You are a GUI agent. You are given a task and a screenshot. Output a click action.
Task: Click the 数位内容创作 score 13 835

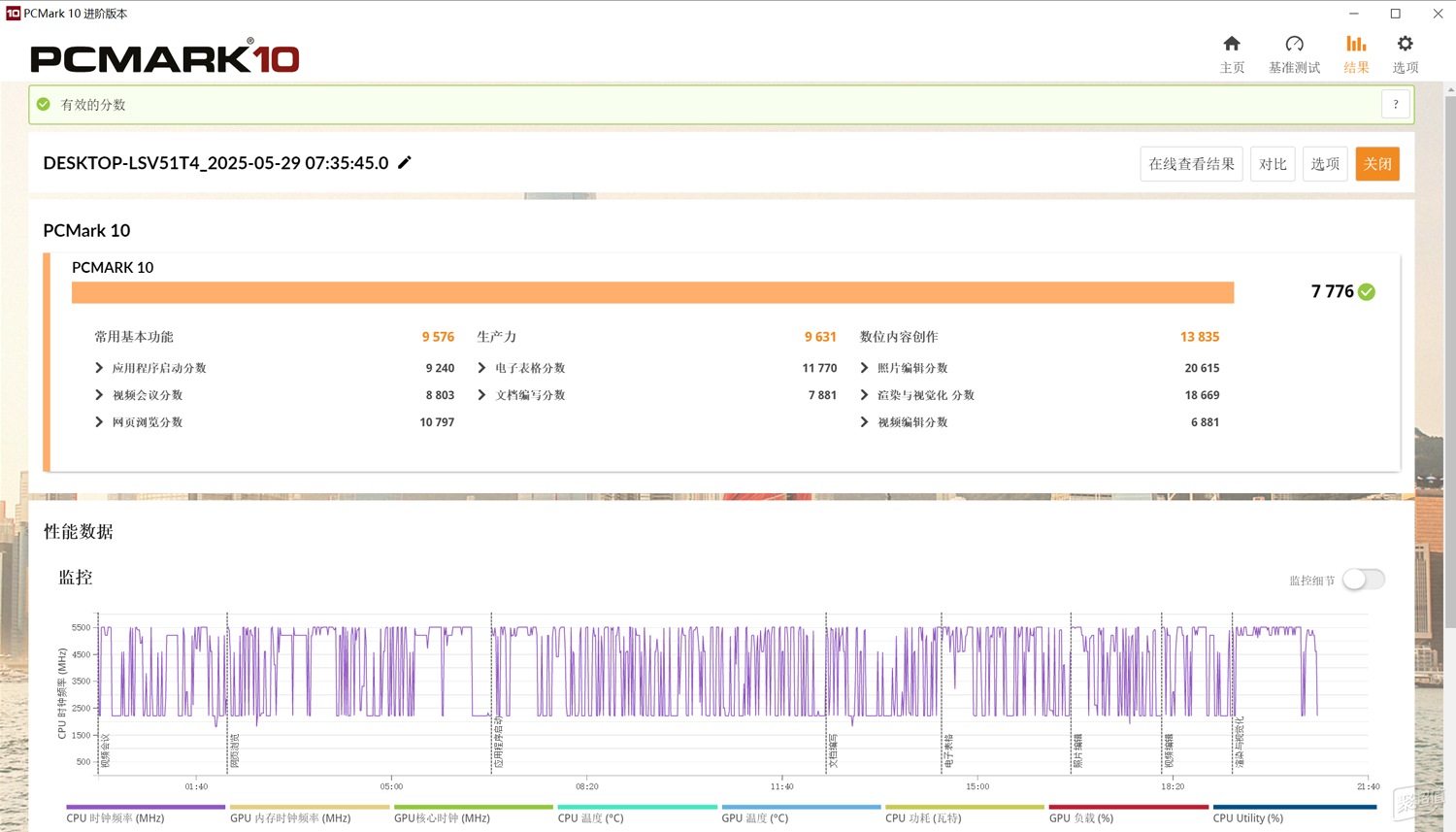(1200, 337)
